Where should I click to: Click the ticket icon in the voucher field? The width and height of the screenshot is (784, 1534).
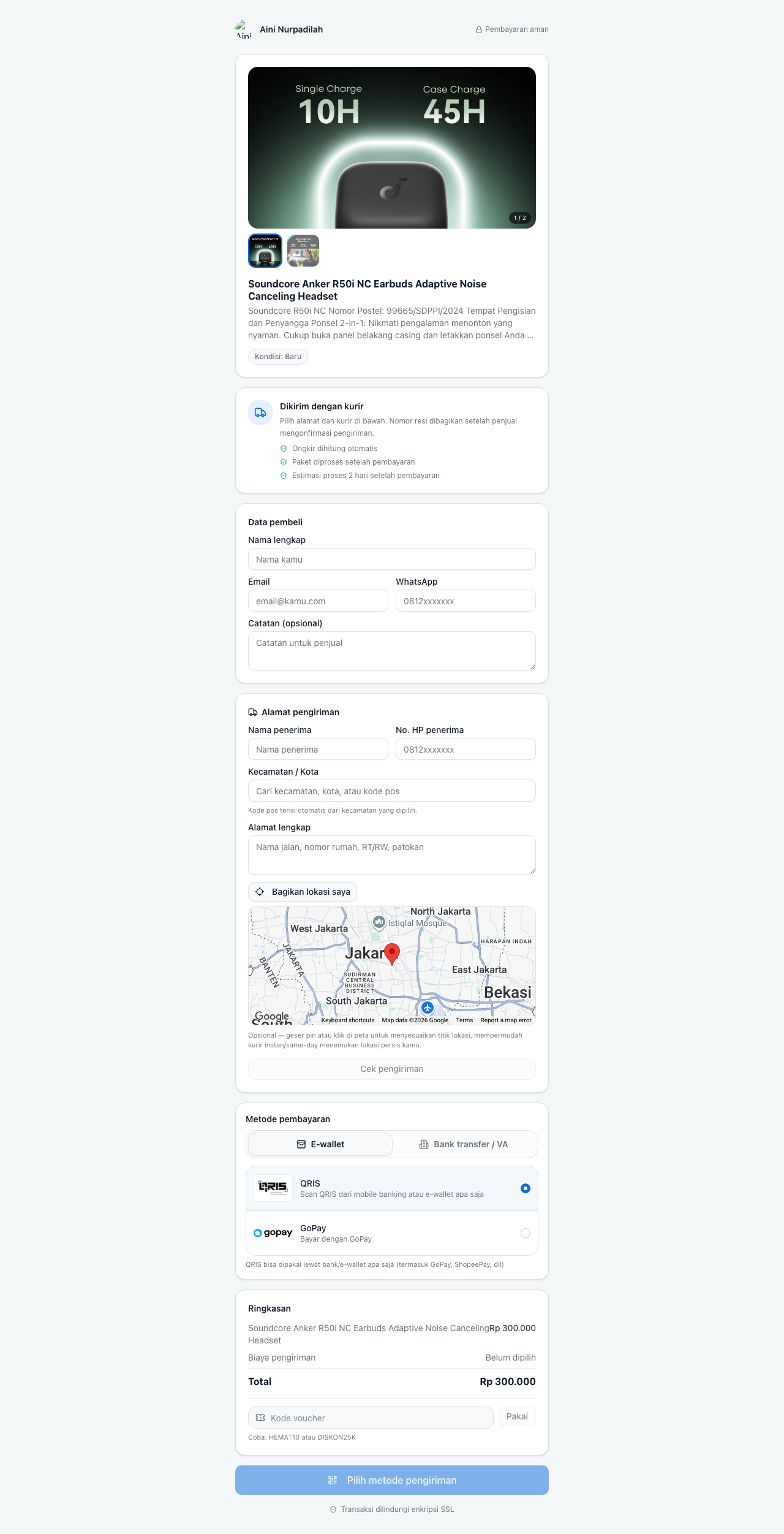260,1418
